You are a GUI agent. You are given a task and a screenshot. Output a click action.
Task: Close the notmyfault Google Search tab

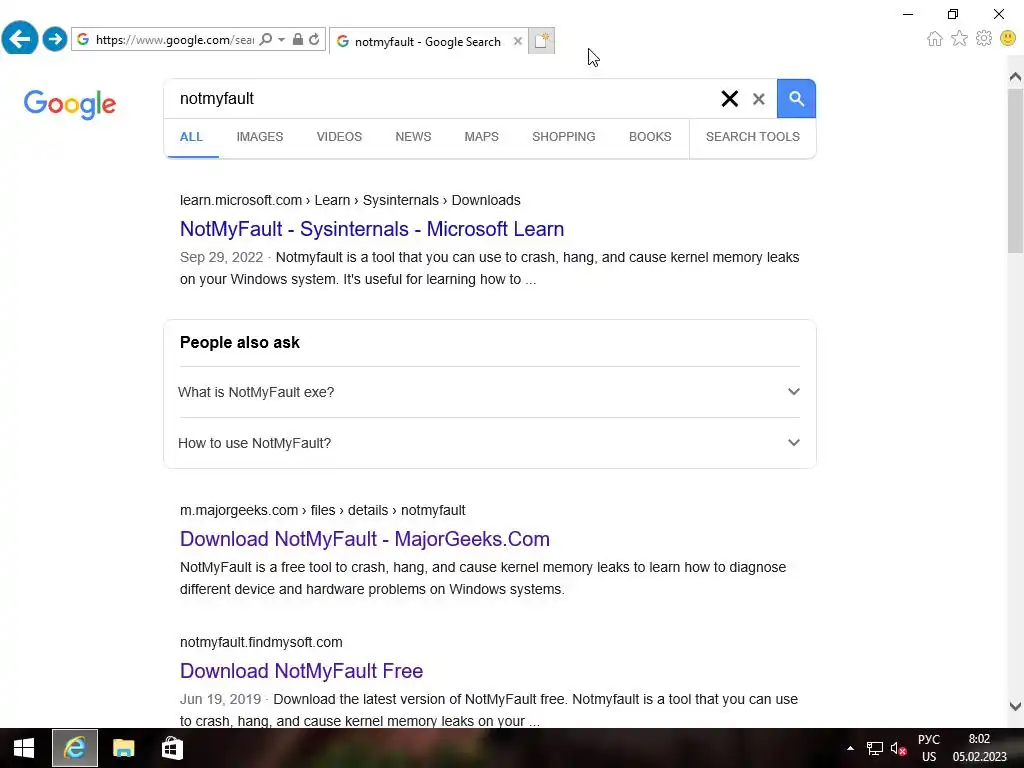[518, 41]
